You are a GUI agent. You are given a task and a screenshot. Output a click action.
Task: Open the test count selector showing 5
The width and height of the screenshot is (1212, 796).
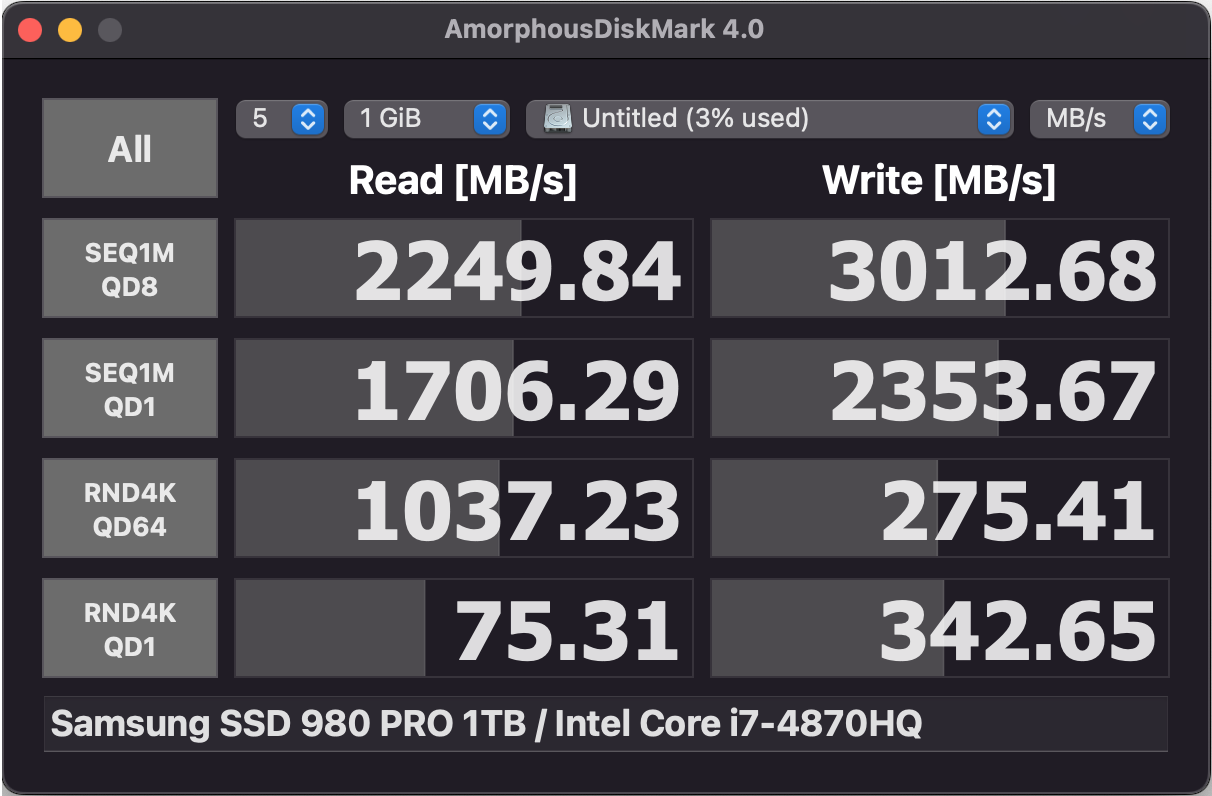pyautogui.click(x=282, y=118)
